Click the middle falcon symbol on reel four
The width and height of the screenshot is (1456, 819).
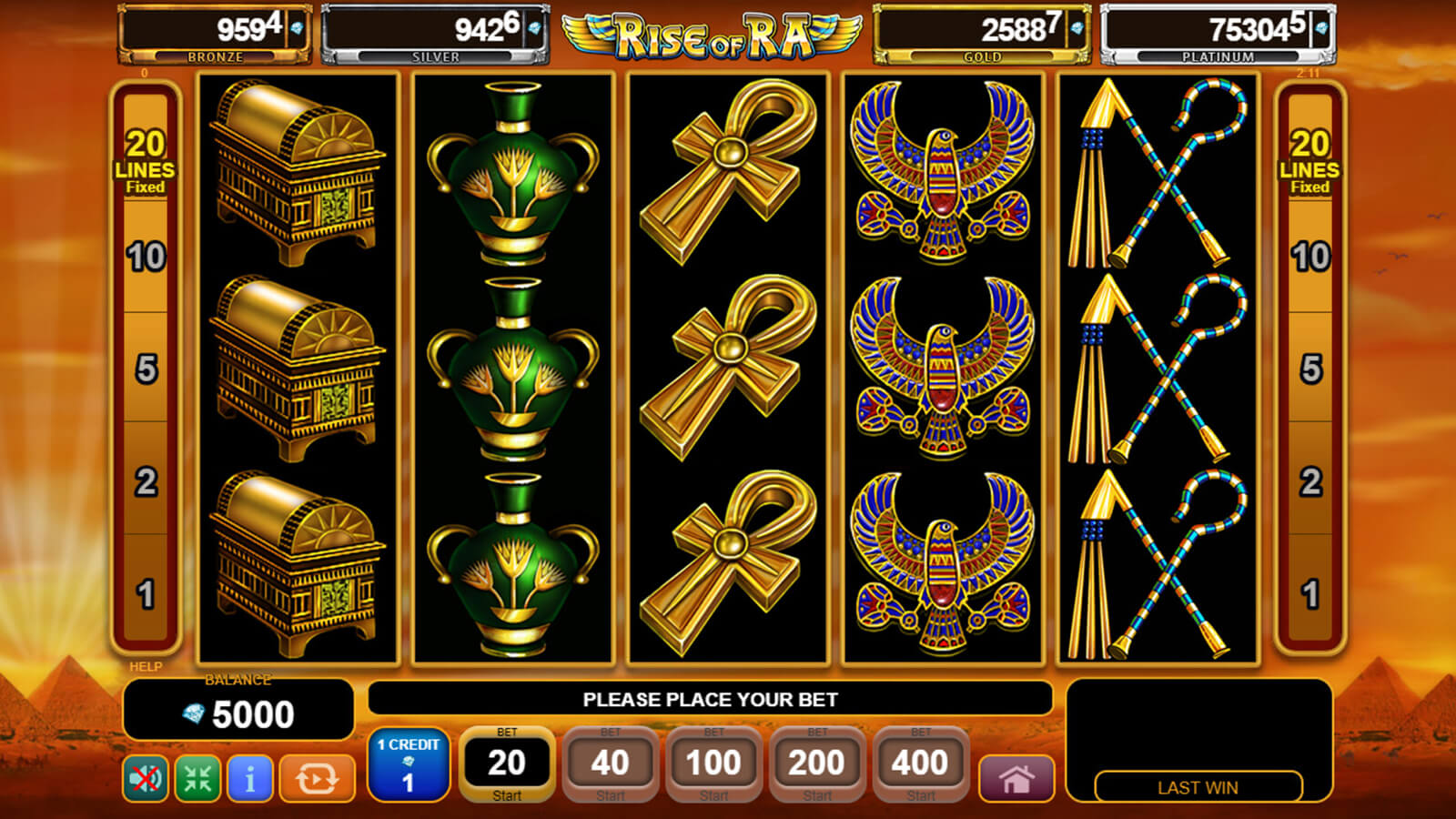(x=942, y=368)
